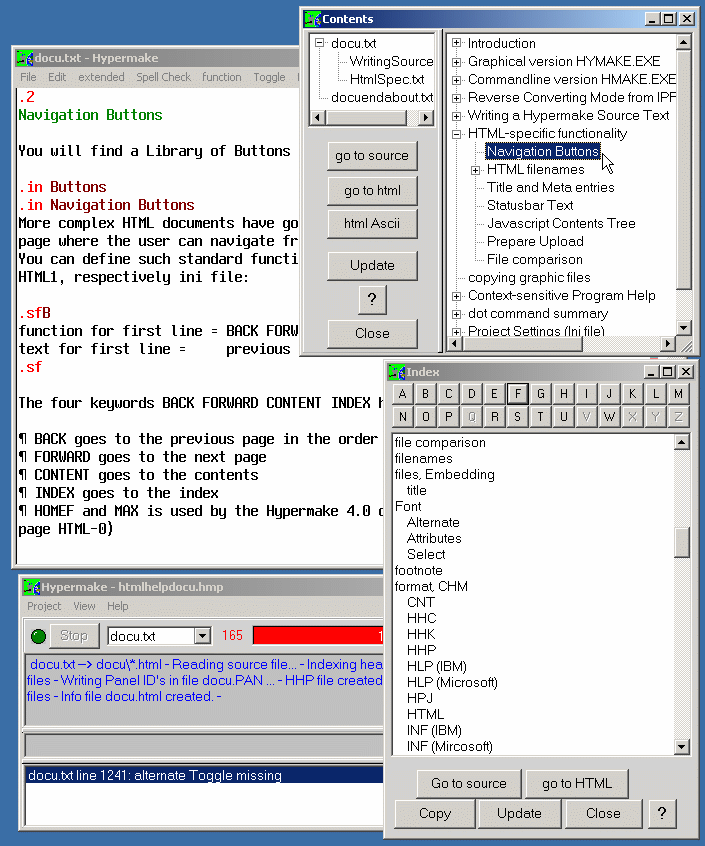
Task: Click go to HTML in Index window
Action: 577,783
